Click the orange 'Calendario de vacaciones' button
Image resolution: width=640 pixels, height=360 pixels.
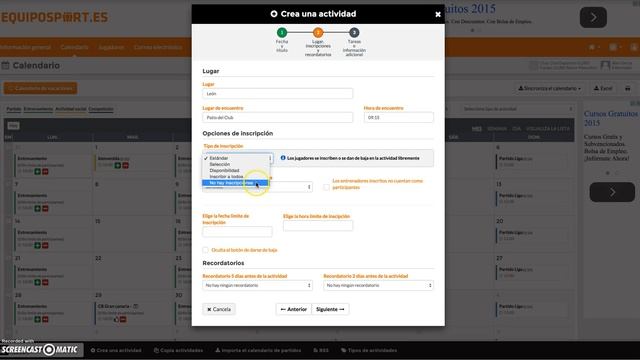[40, 88]
